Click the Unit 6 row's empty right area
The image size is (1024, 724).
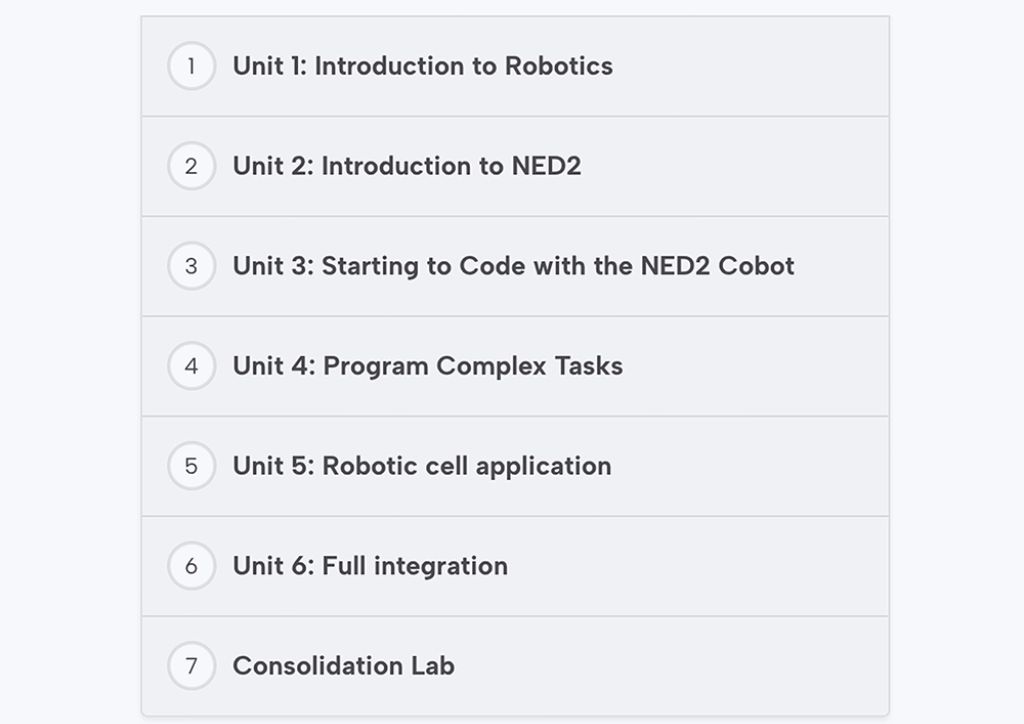tap(699, 565)
